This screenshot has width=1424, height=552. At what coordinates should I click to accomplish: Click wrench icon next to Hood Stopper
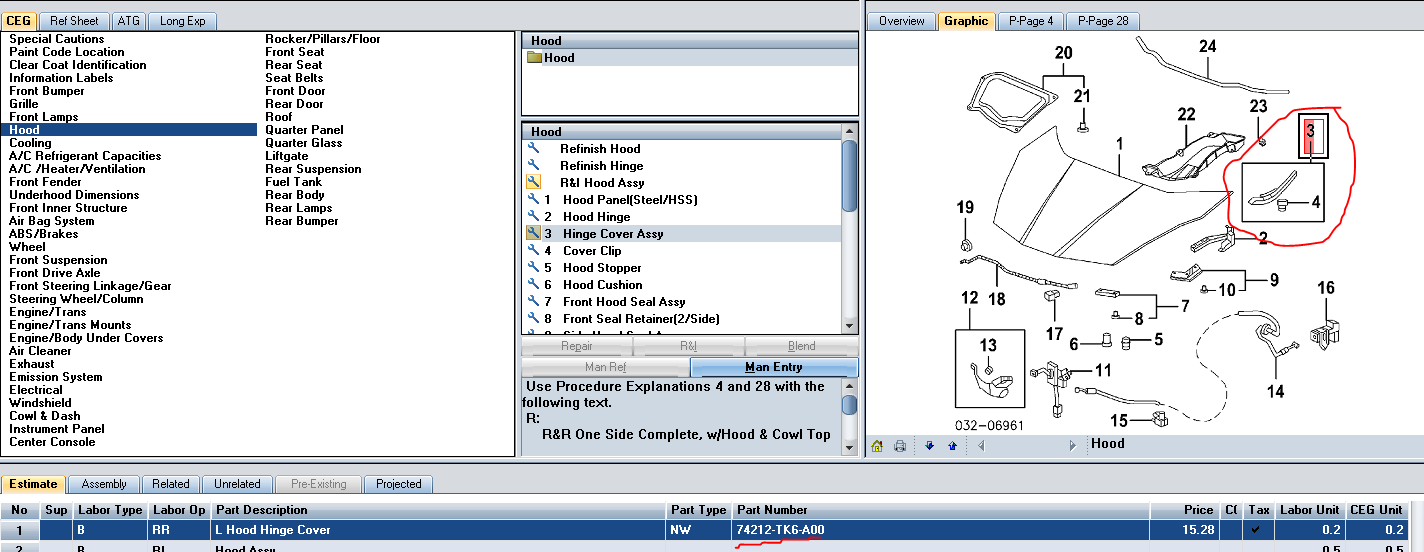tap(534, 268)
